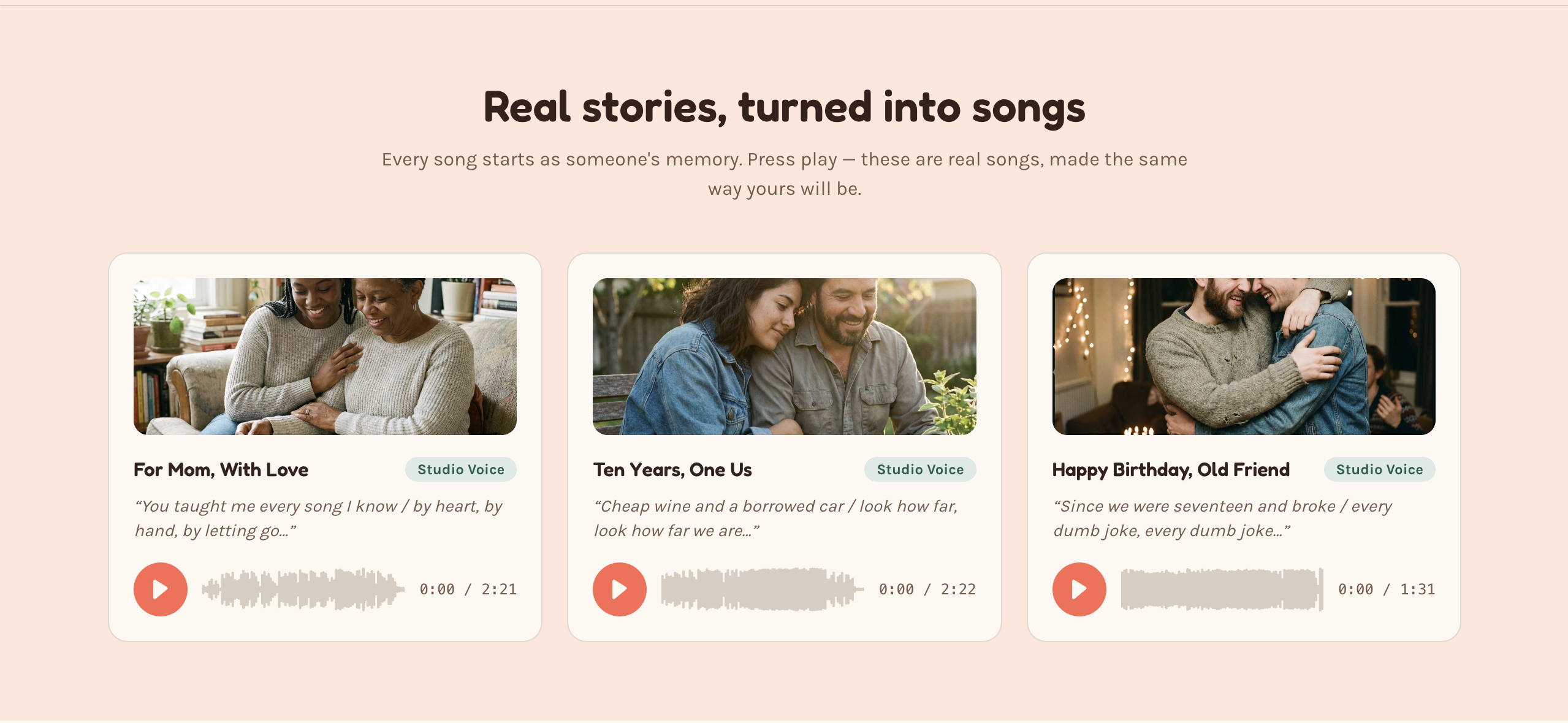Viewport: 1568px width, 723px height.
Task: Seek in For Mom, With Love waveform
Action: click(303, 589)
